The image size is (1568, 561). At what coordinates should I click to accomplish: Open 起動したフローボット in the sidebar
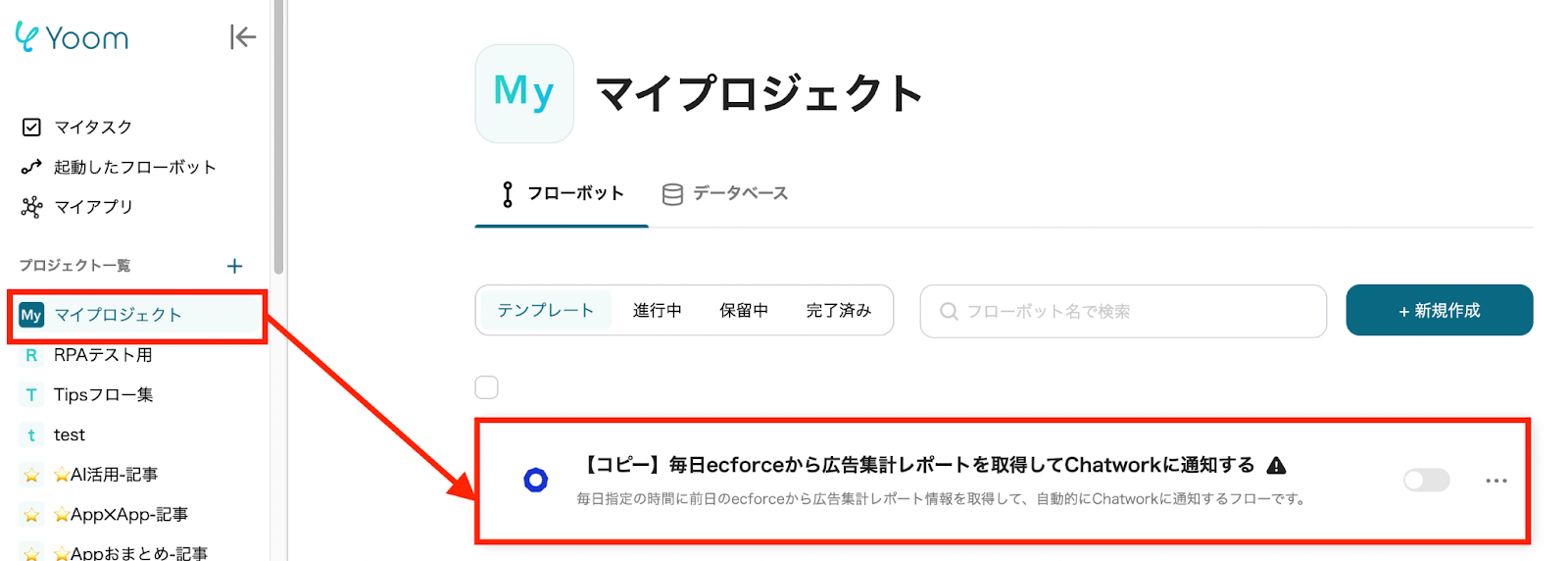134,167
